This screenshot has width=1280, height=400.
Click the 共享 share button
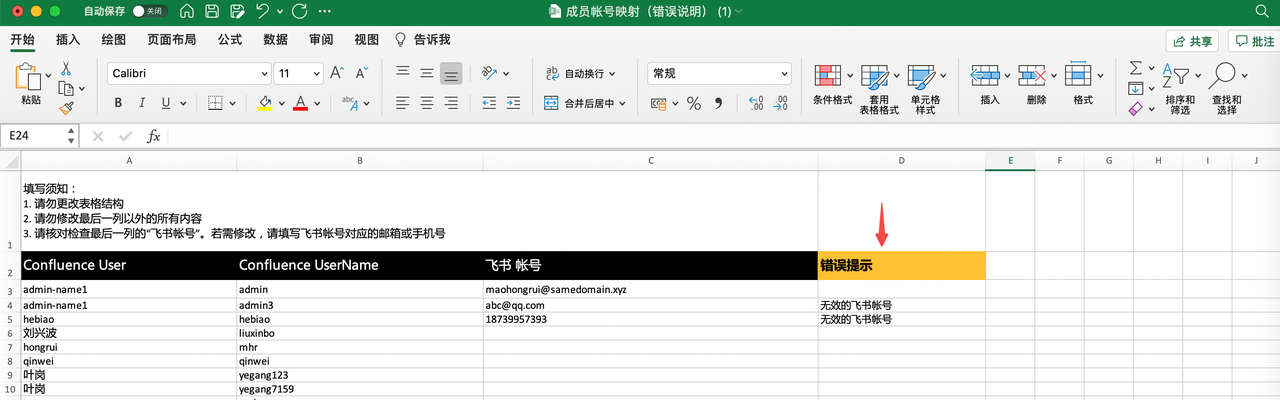point(1194,41)
